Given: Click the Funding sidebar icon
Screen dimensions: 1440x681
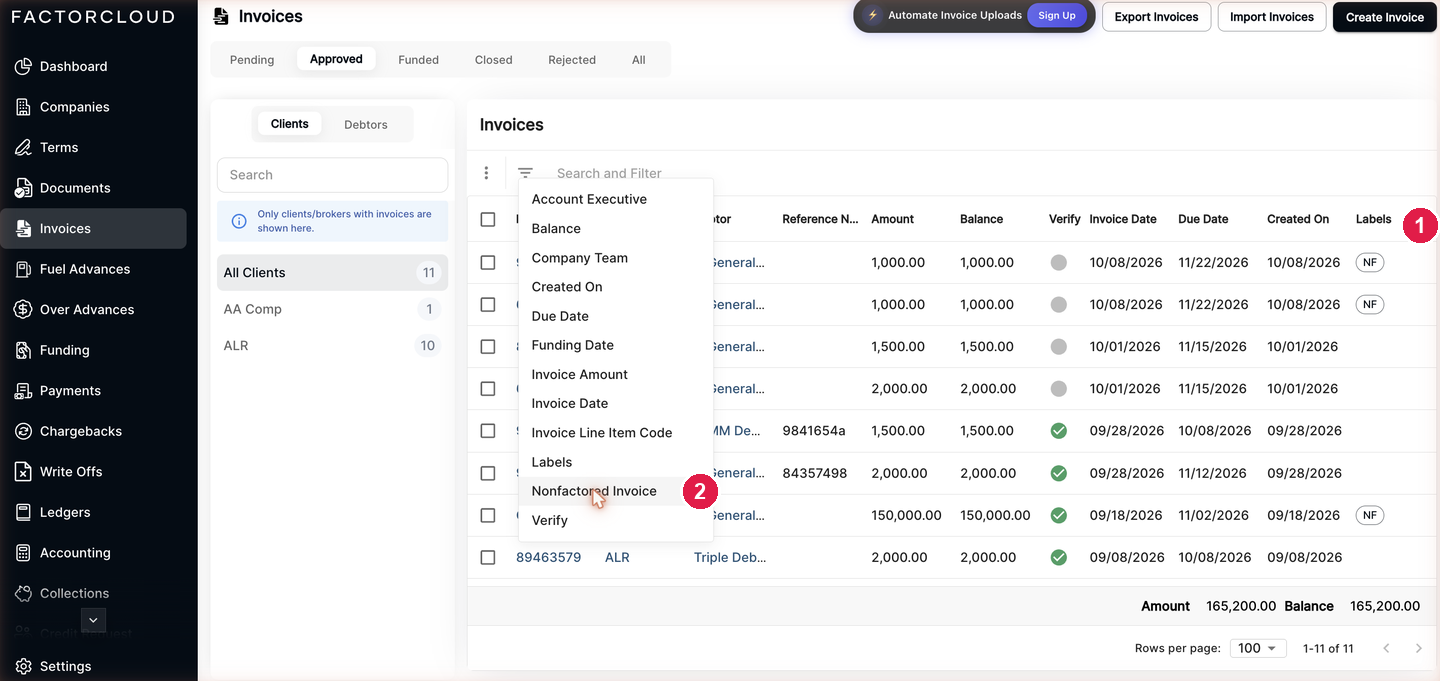Looking at the screenshot, I should pyautogui.click(x=23, y=350).
